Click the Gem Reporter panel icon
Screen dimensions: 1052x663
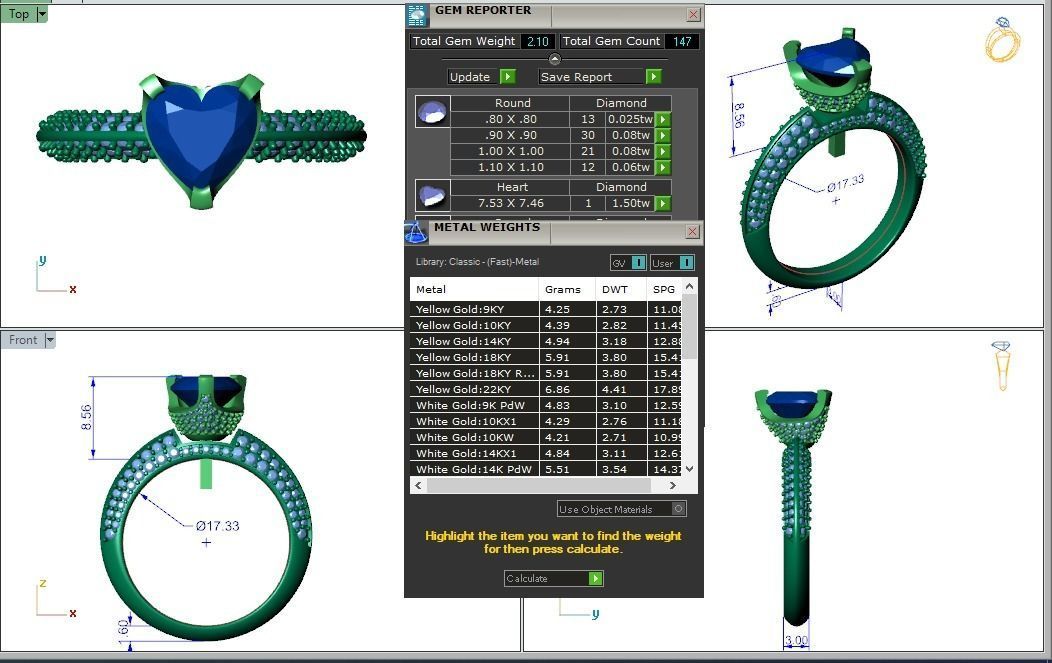click(x=417, y=15)
